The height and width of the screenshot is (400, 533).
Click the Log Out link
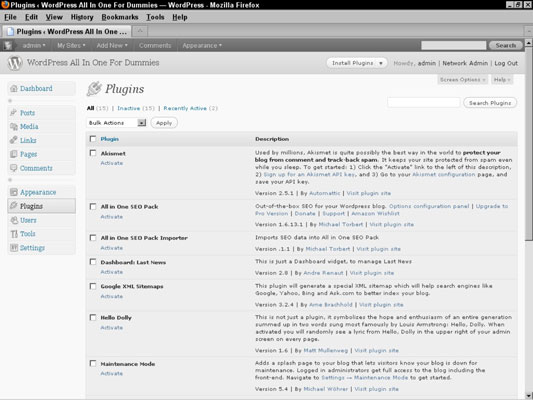(x=506, y=63)
